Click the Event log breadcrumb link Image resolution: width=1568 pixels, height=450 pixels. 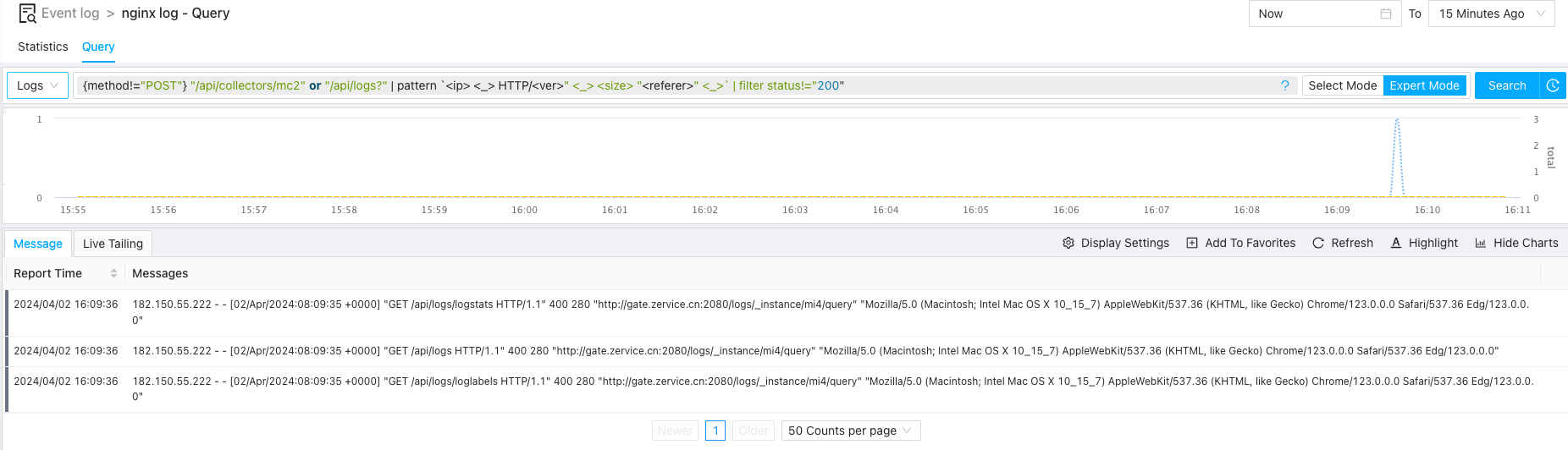point(70,14)
